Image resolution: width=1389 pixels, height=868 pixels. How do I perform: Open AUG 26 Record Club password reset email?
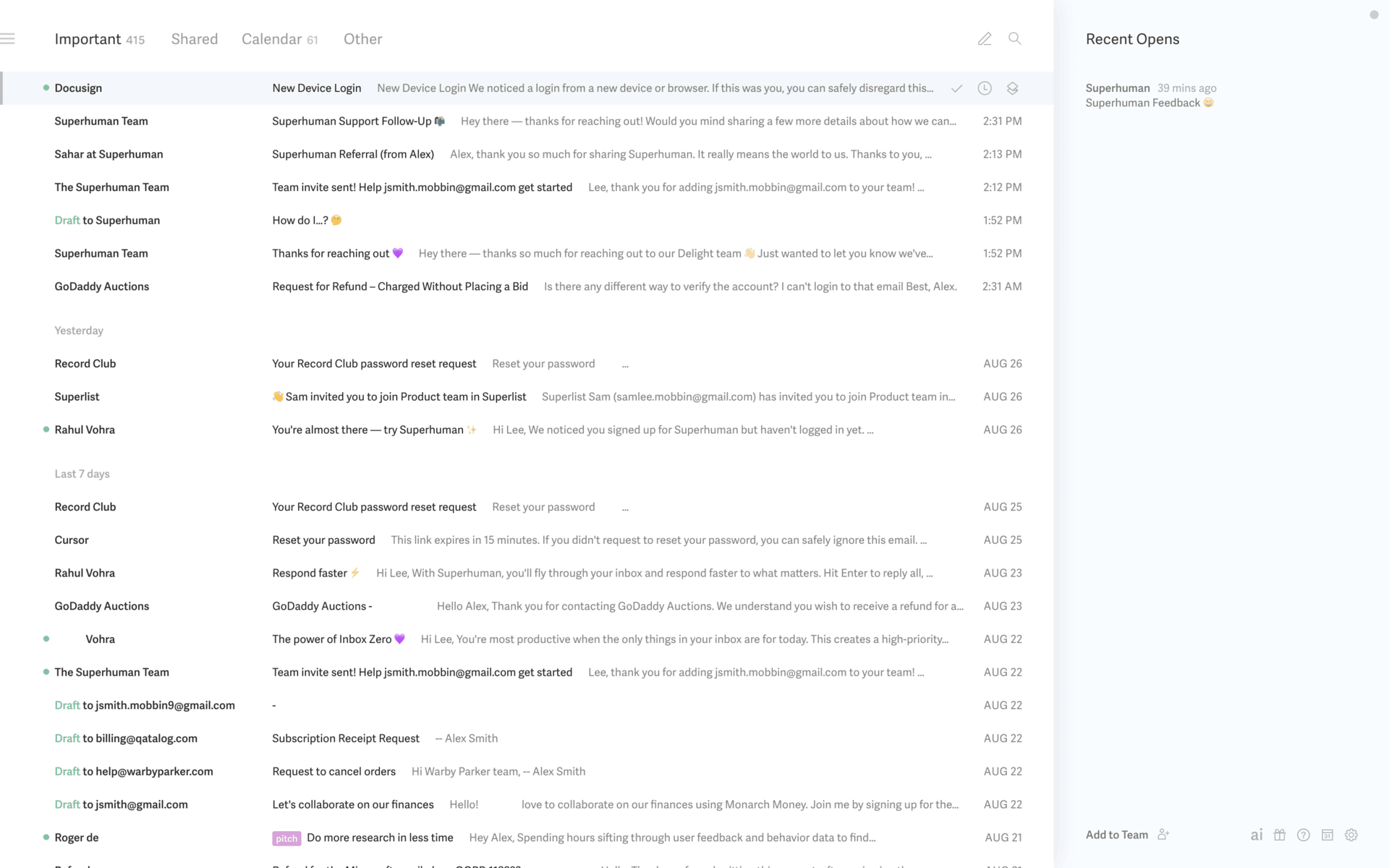point(527,364)
